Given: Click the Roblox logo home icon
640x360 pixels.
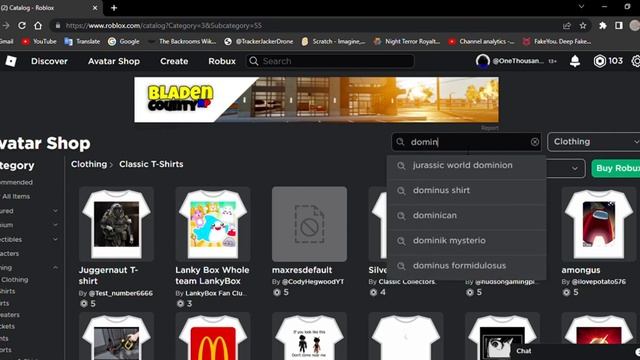Looking at the screenshot, I should coord(11,61).
